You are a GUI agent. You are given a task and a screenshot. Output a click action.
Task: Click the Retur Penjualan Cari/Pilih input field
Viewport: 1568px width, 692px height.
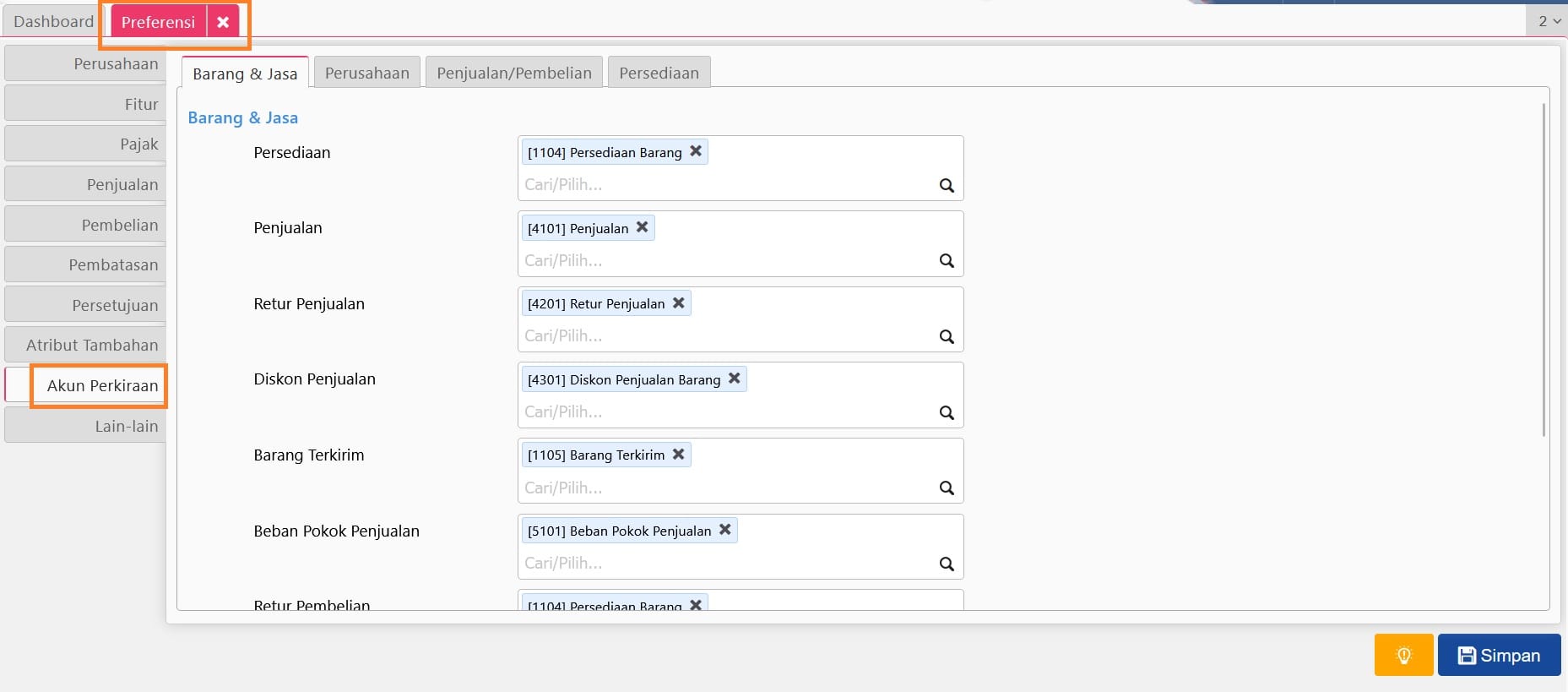726,336
